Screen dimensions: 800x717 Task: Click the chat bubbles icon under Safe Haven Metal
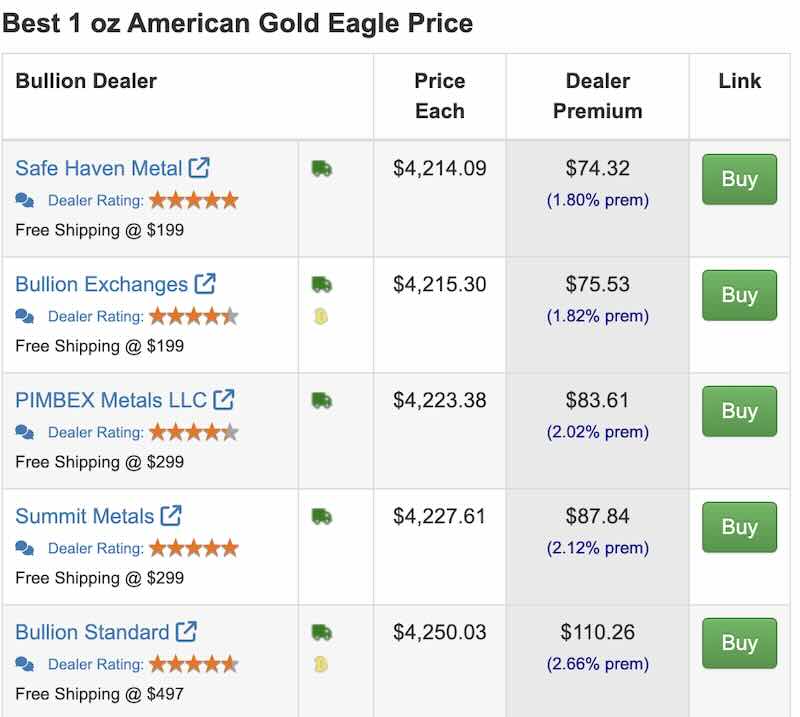coord(25,200)
